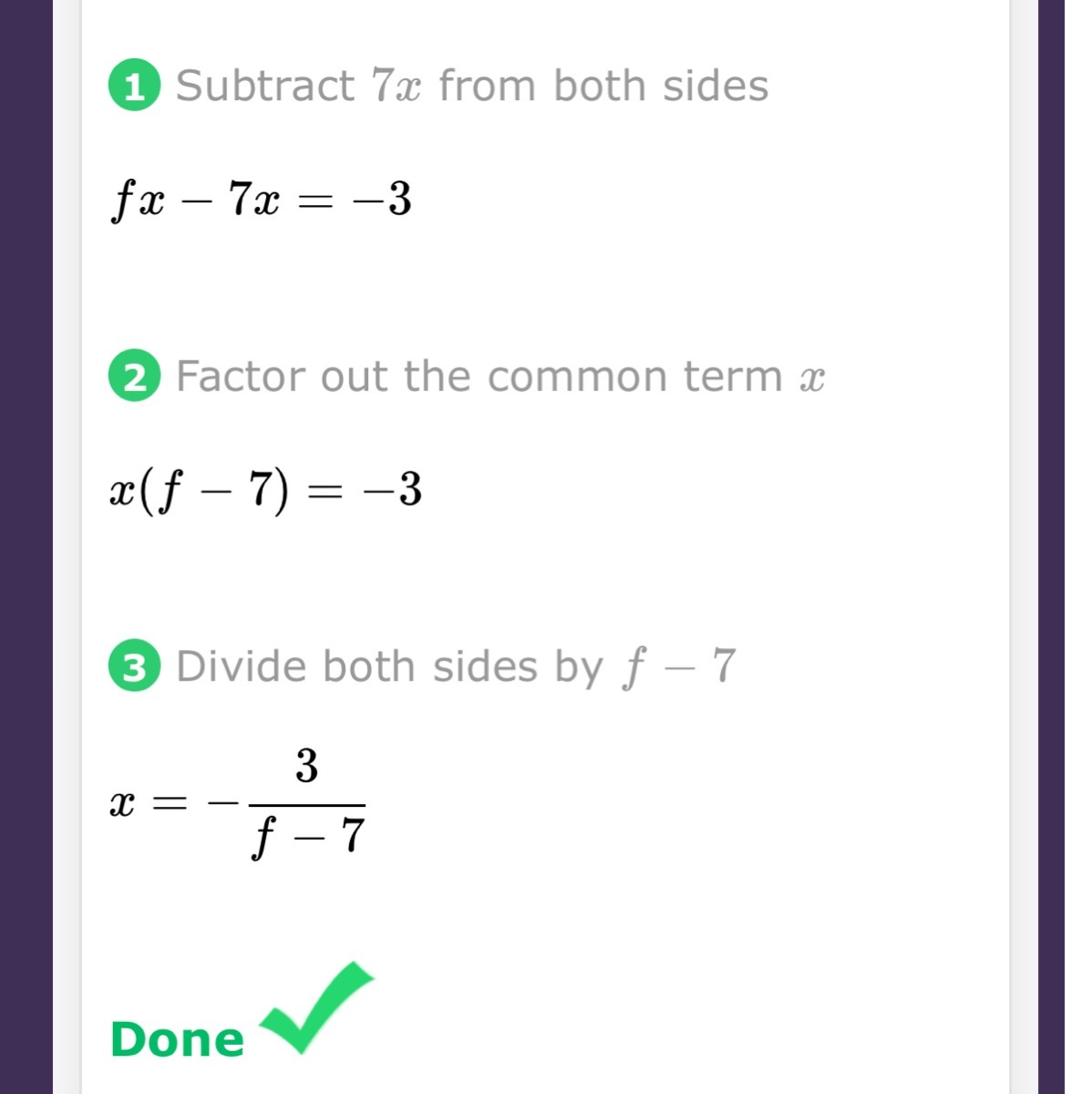Viewport: 1092px width, 1094px height.
Task: Click the numerator 3 in the final answer
Action: tap(307, 766)
